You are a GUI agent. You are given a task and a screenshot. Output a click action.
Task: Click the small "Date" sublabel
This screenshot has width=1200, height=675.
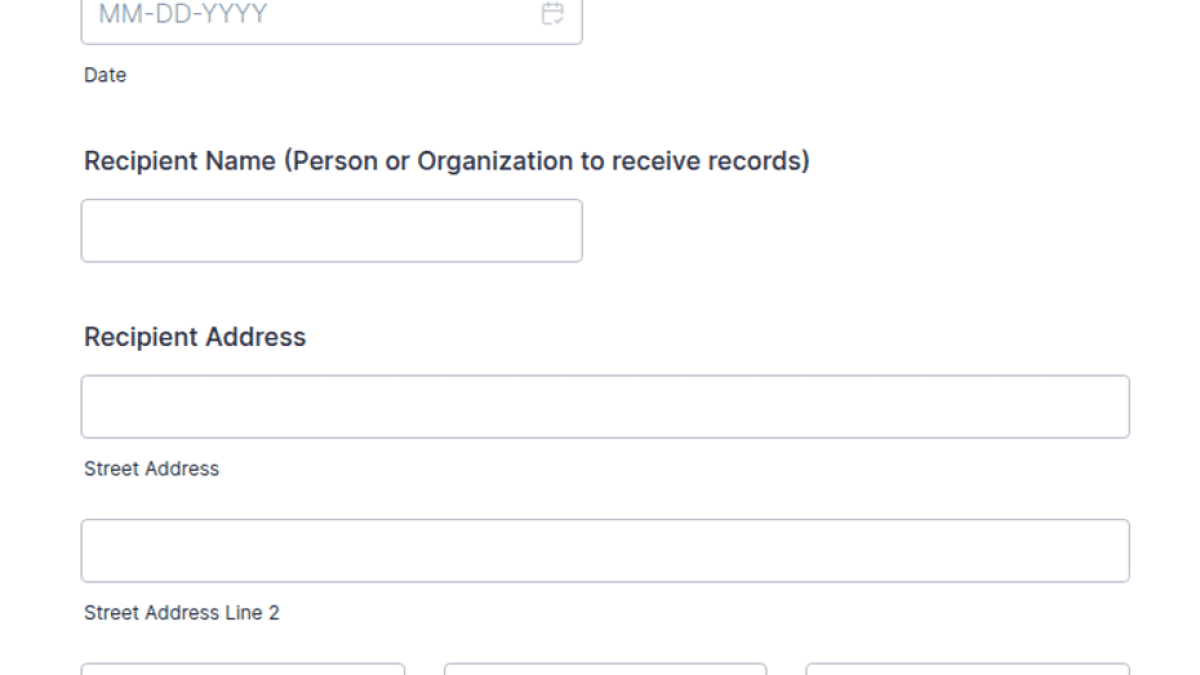(x=105, y=75)
